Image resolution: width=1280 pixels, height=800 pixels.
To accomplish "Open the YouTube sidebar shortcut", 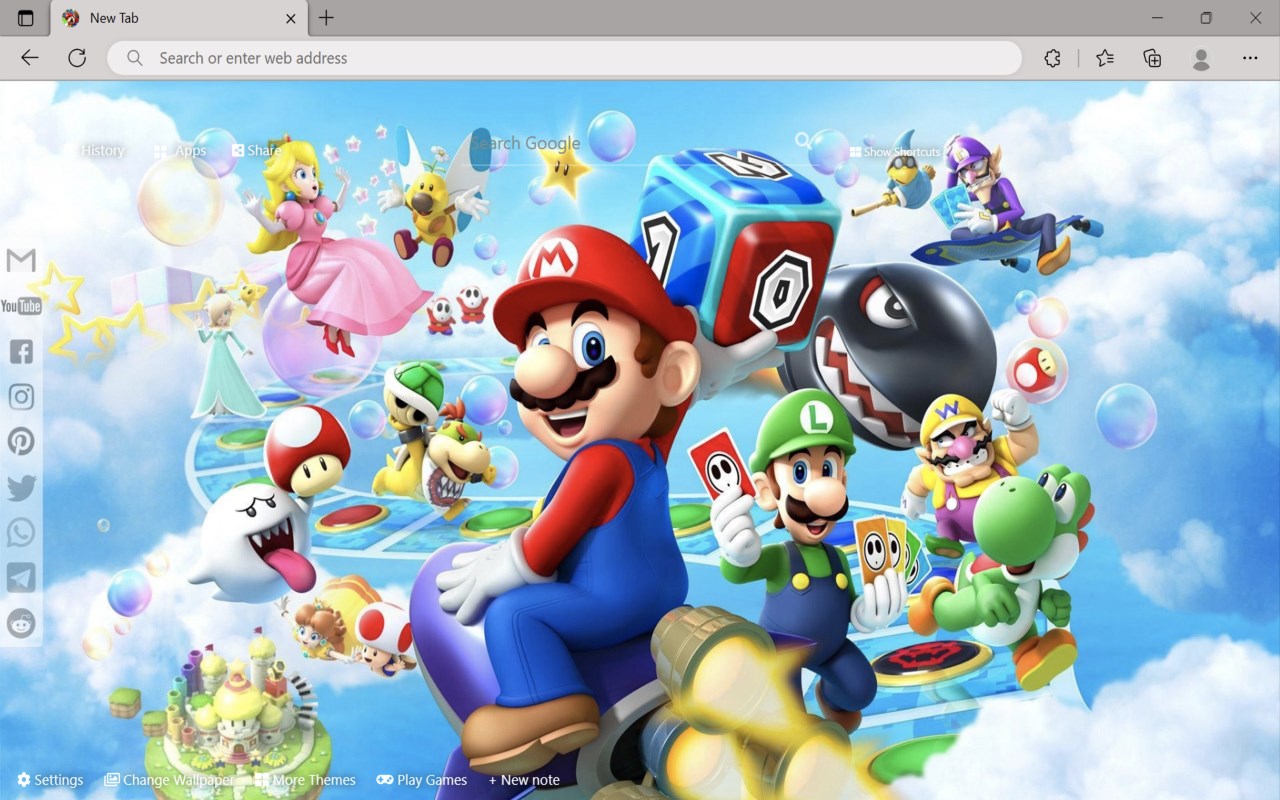I will [x=21, y=306].
